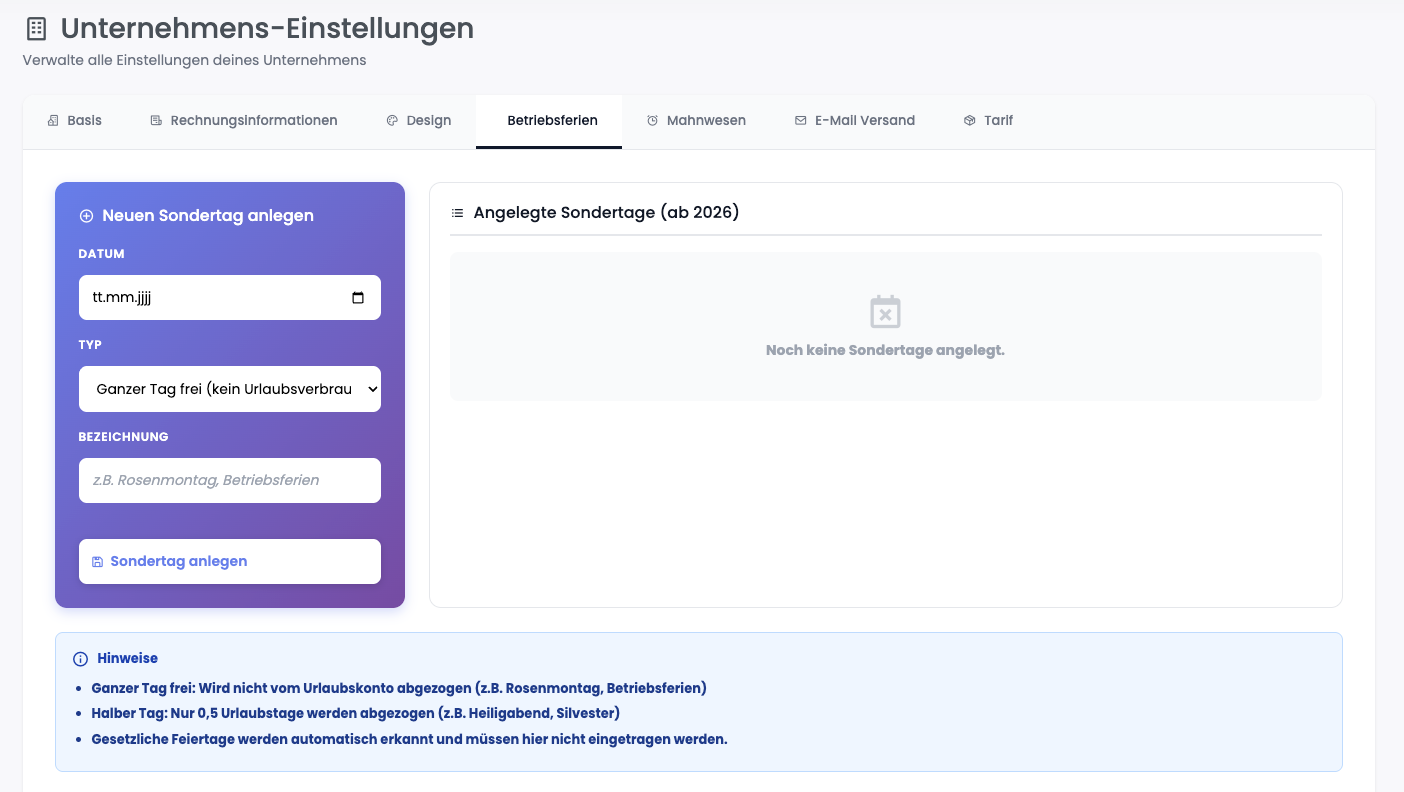This screenshot has width=1404, height=792.
Task: Open the Rechnungsinformationen tab
Action: pos(244,121)
